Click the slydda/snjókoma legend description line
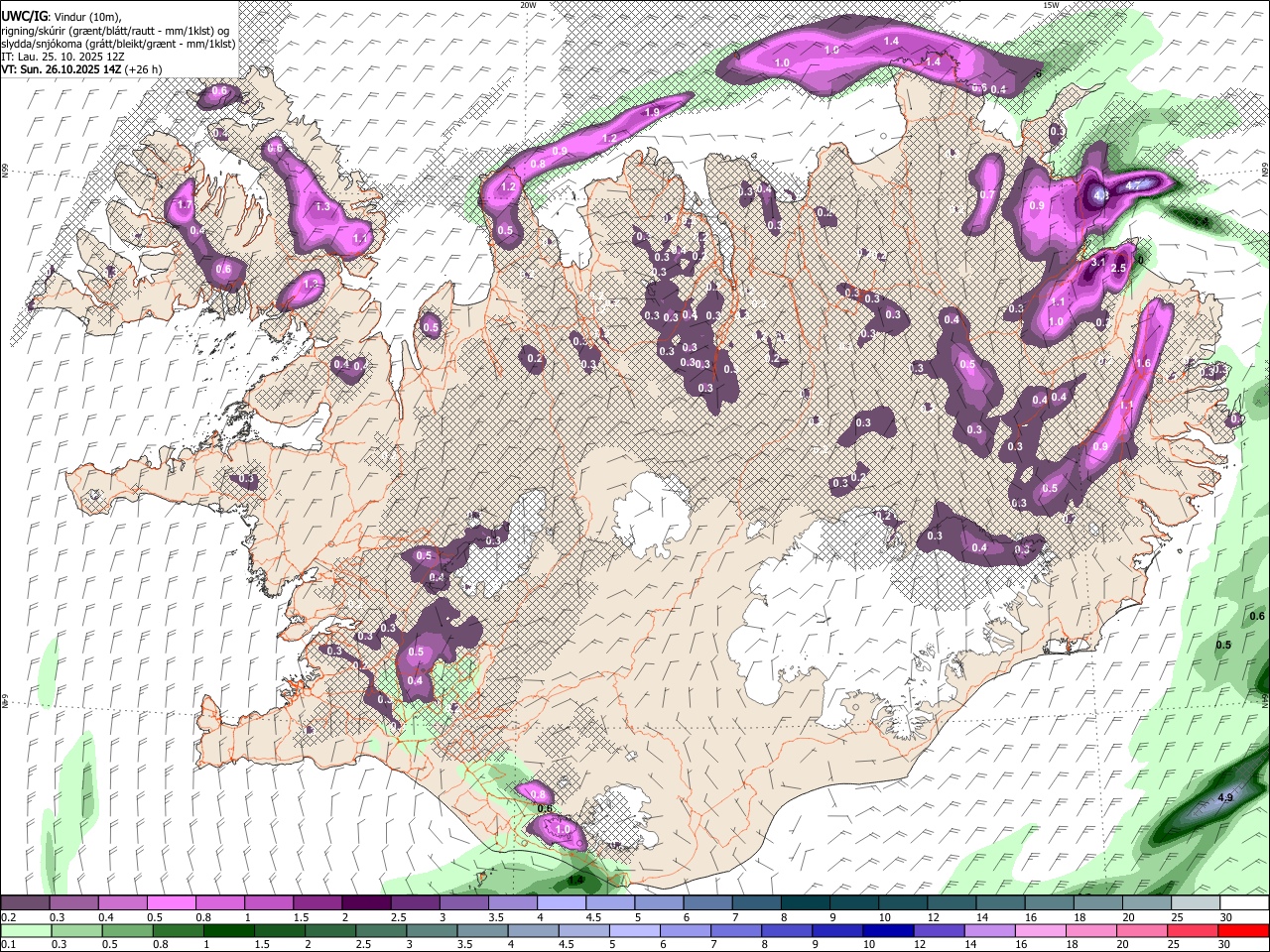 [x=119, y=44]
